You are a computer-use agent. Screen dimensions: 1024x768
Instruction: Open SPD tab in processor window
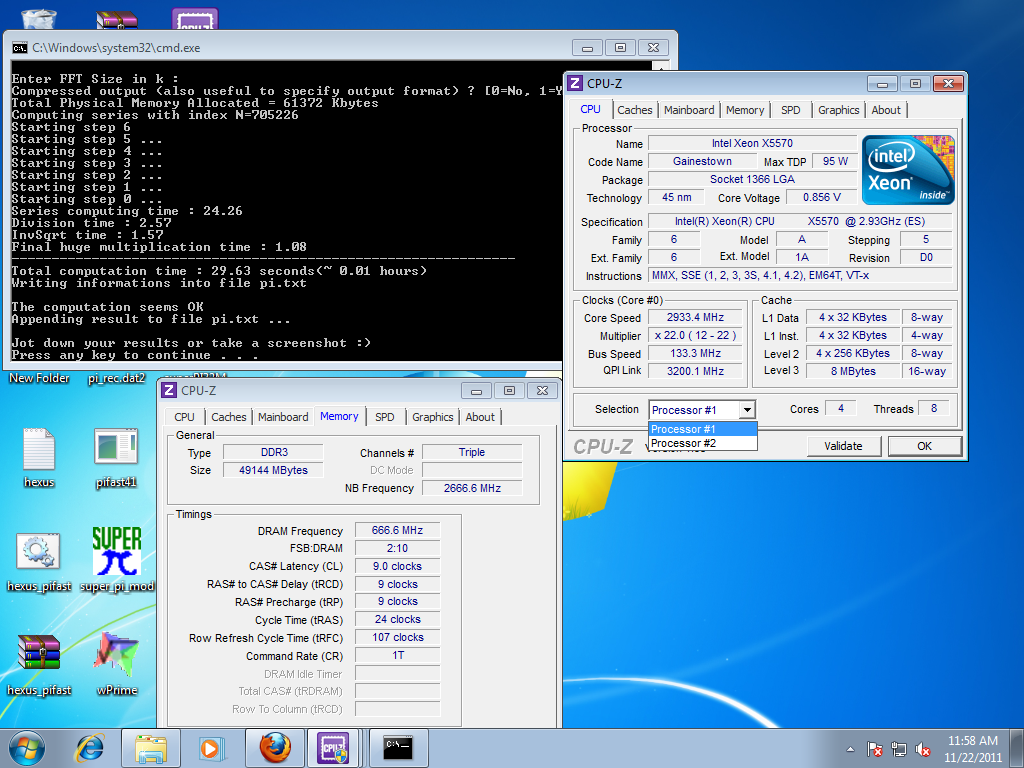(791, 110)
